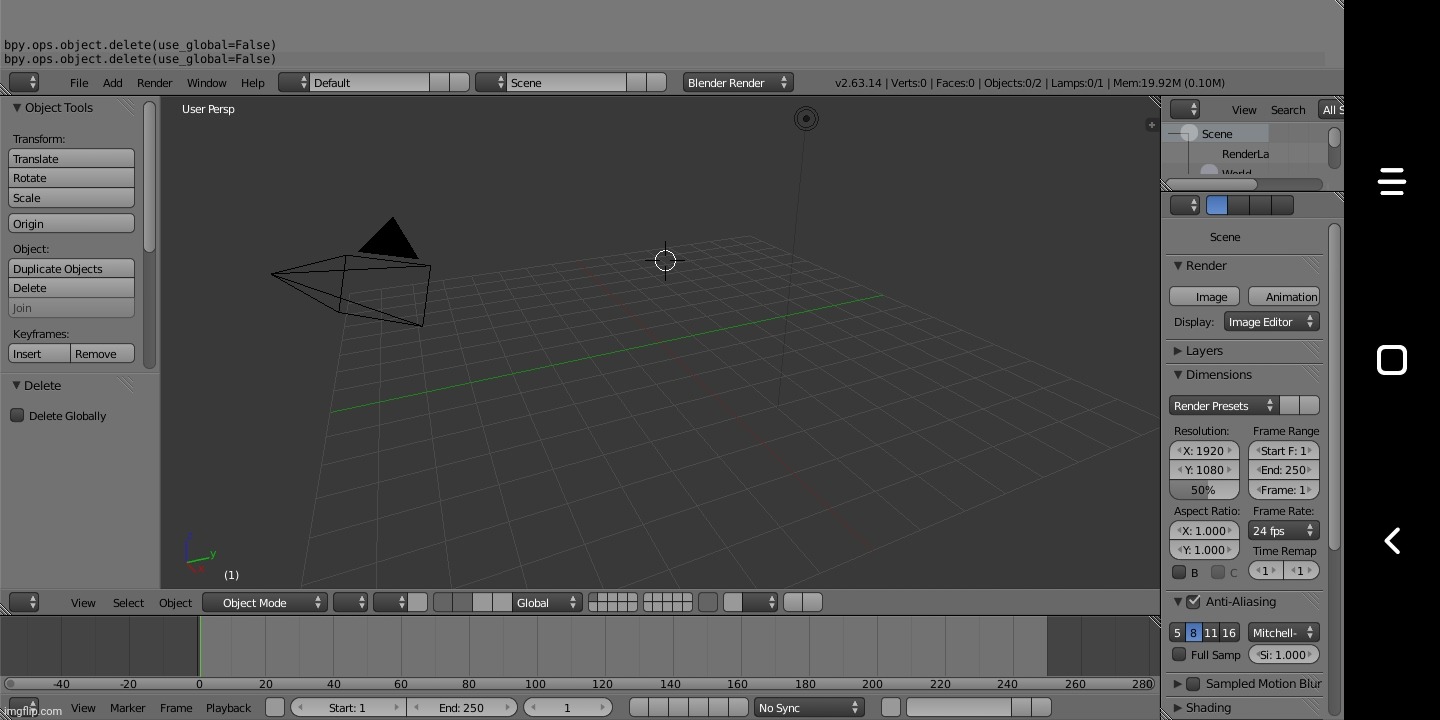Select the lamp object in the viewport
The image size is (1440, 720).
tap(806, 119)
